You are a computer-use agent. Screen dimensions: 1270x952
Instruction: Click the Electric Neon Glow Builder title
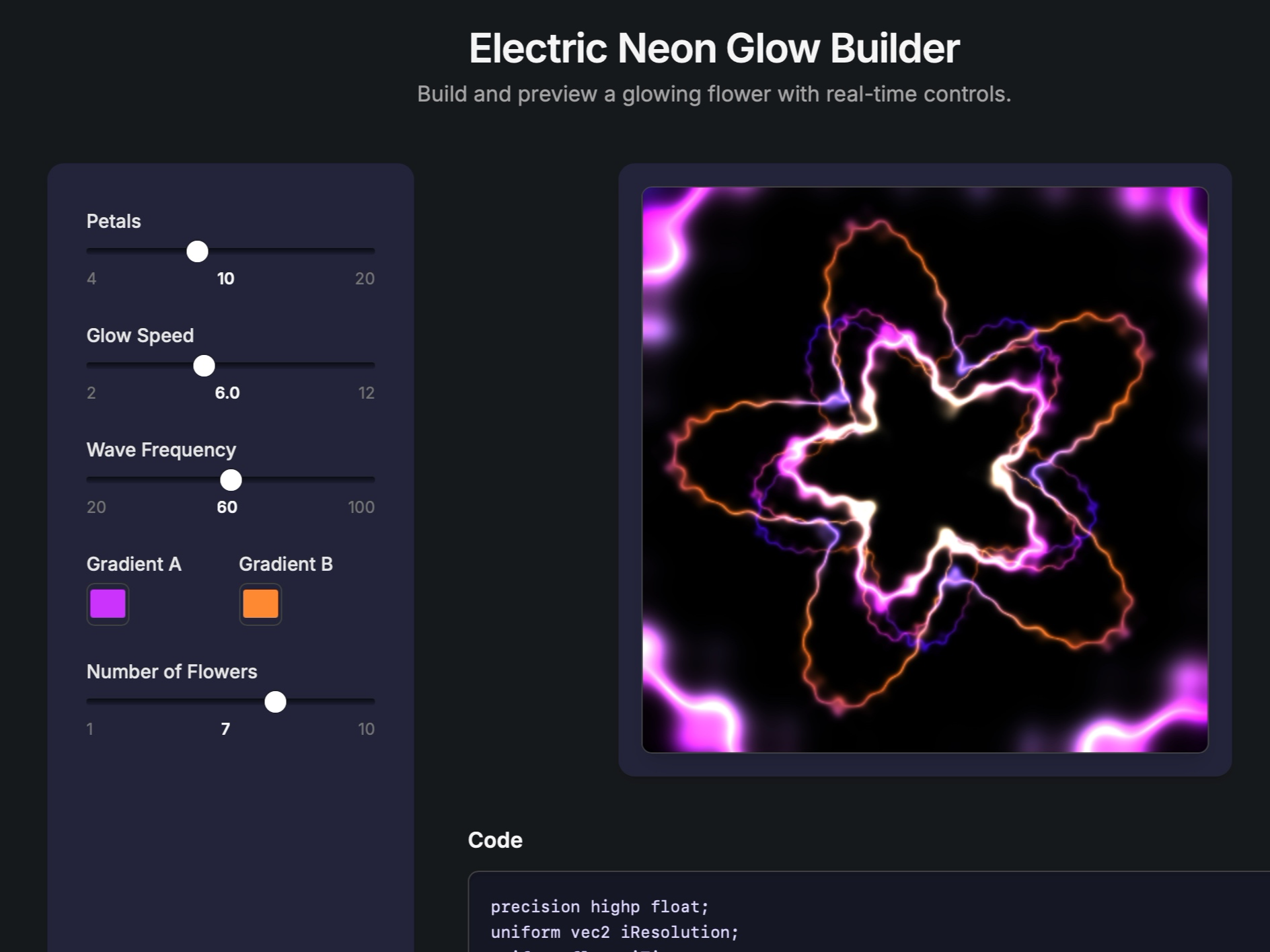tap(714, 47)
